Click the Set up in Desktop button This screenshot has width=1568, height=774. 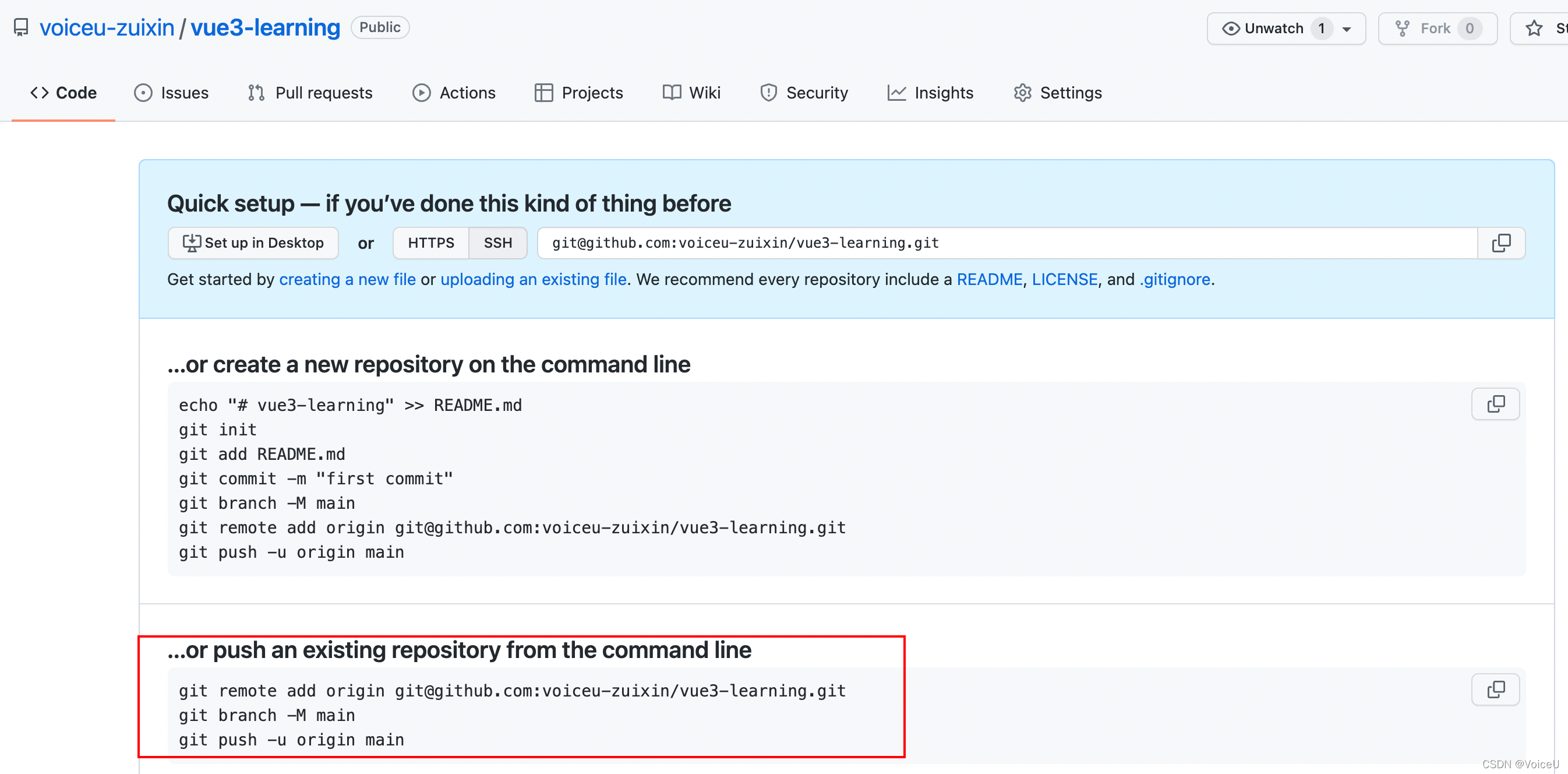[253, 243]
